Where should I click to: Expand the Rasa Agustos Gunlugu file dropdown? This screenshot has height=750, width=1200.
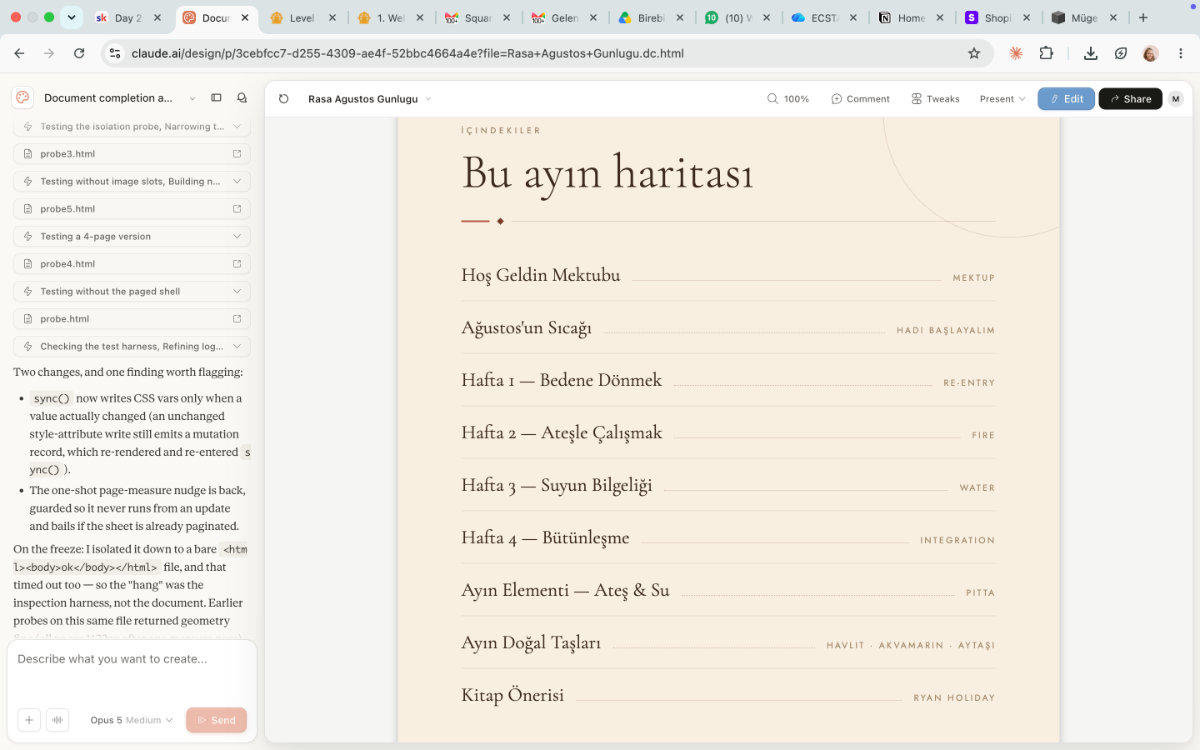coord(428,99)
